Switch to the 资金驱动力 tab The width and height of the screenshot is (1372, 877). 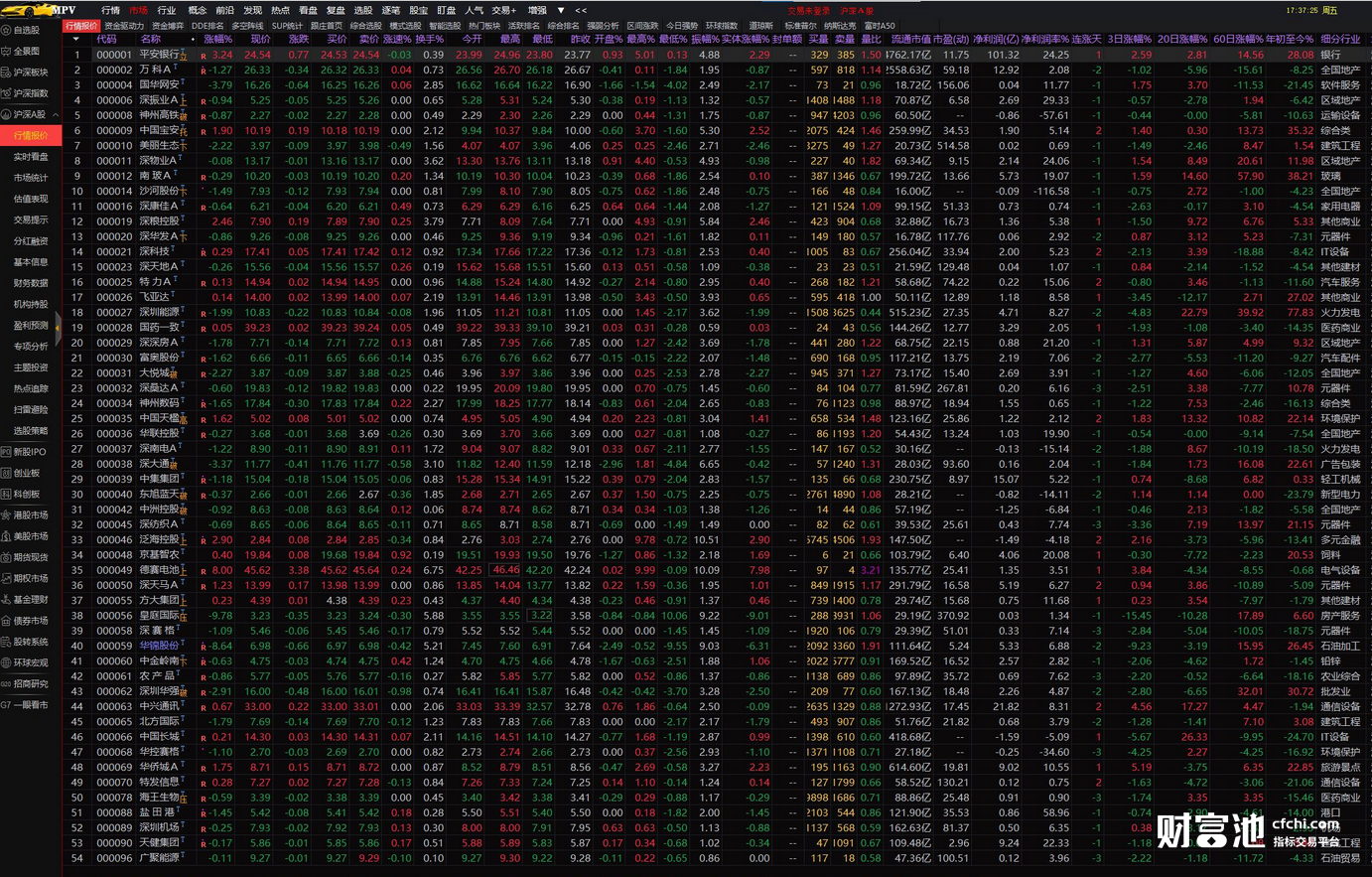tap(124, 26)
